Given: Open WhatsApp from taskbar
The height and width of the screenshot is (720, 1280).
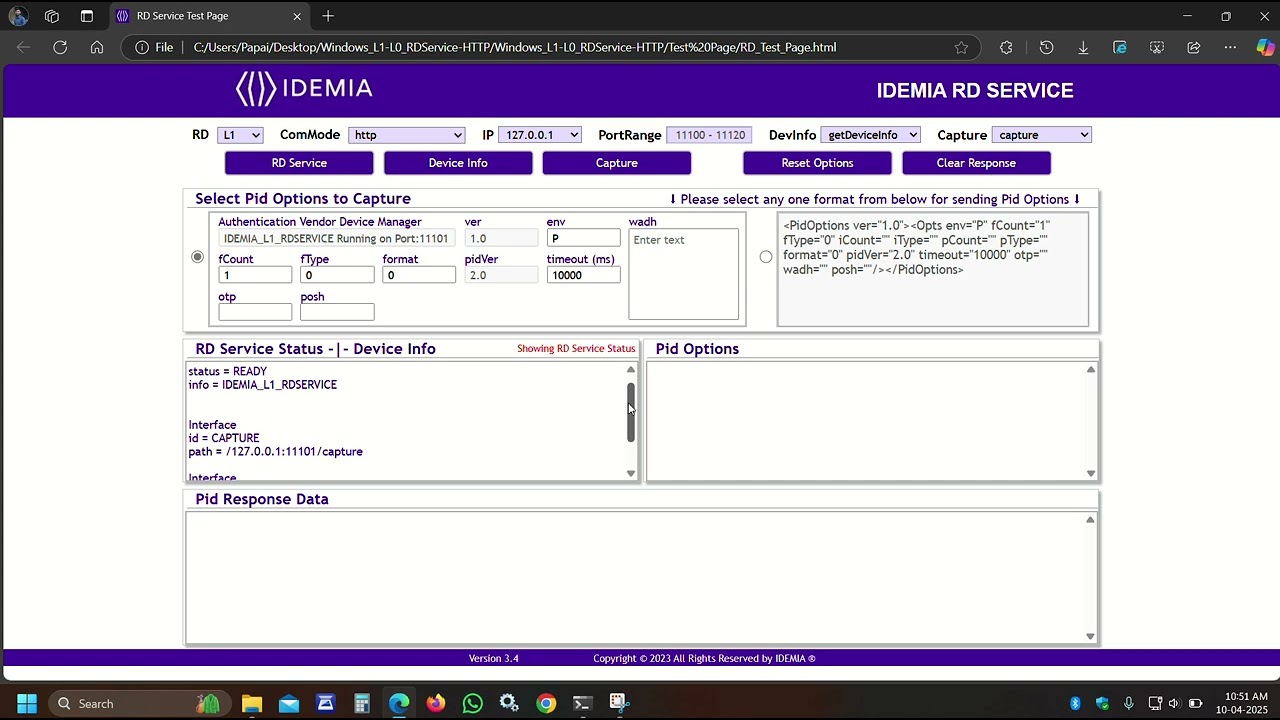Looking at the screenshot, I should point(473,703).
